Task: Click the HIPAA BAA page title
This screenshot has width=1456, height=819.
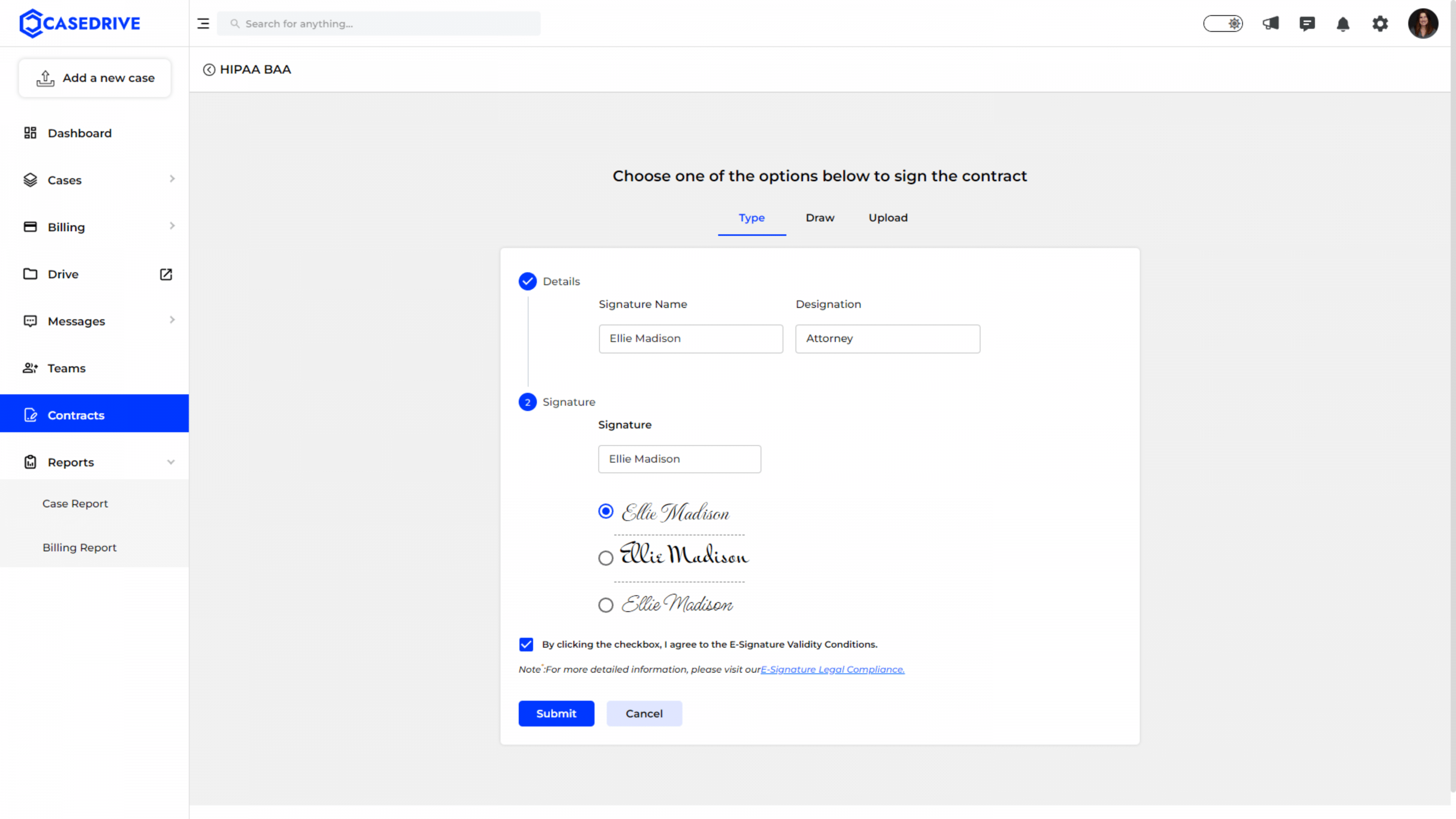Action: pos(255,70)
